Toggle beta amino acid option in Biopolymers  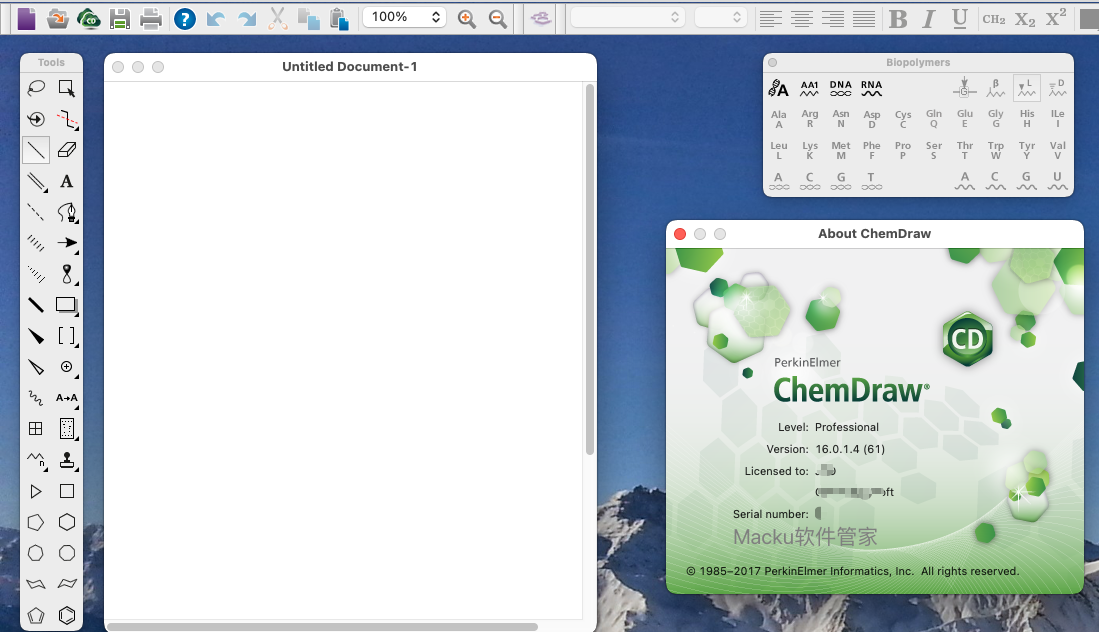[x=995, y=88]
